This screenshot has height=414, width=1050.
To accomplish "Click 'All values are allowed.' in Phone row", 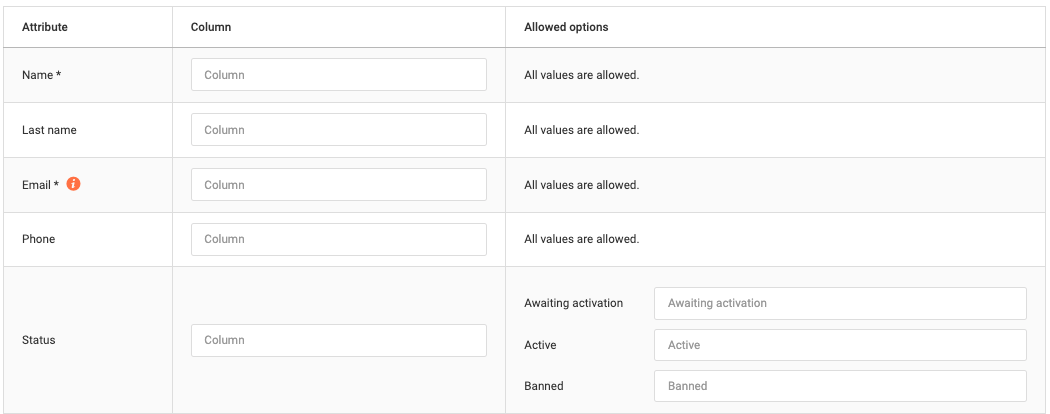I will pyautogui.click(x=582, y=239).
